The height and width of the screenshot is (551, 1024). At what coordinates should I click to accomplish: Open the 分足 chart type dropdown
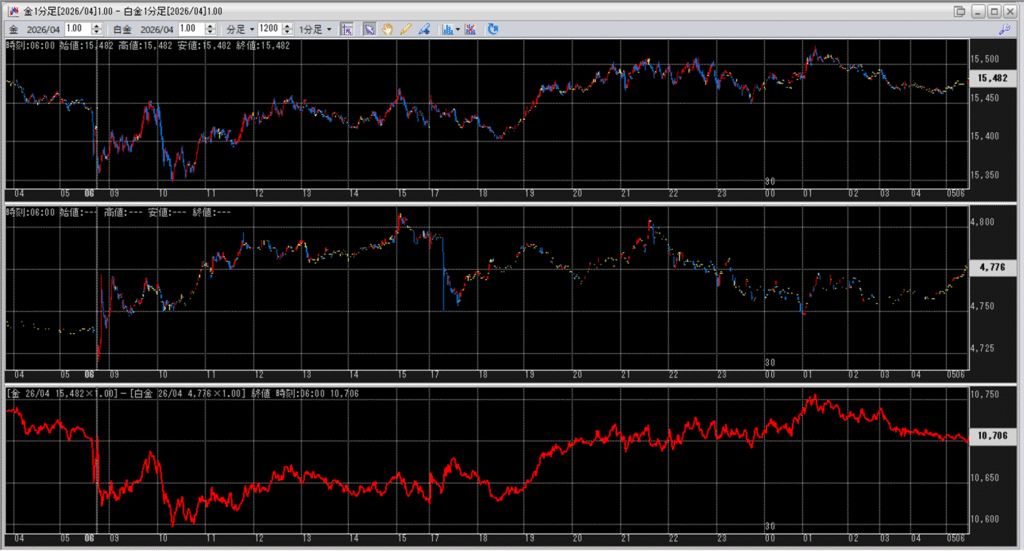(240, 29)
